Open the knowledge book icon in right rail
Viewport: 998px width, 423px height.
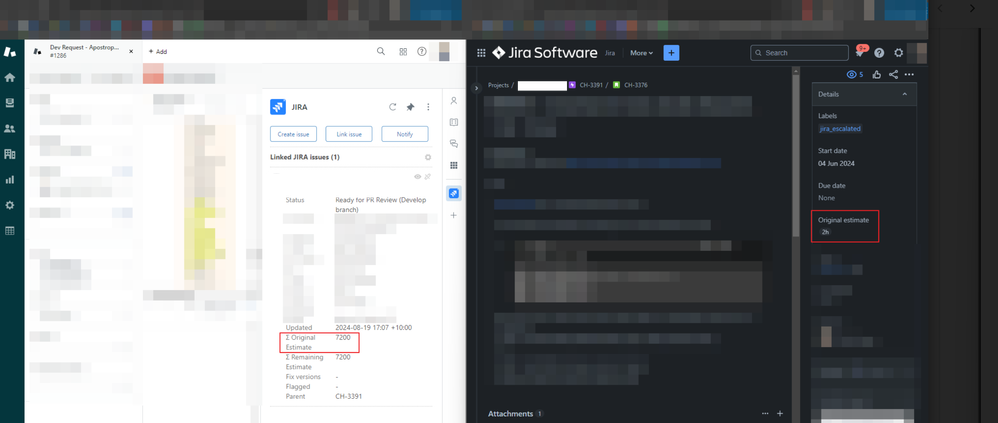[454, 122]
